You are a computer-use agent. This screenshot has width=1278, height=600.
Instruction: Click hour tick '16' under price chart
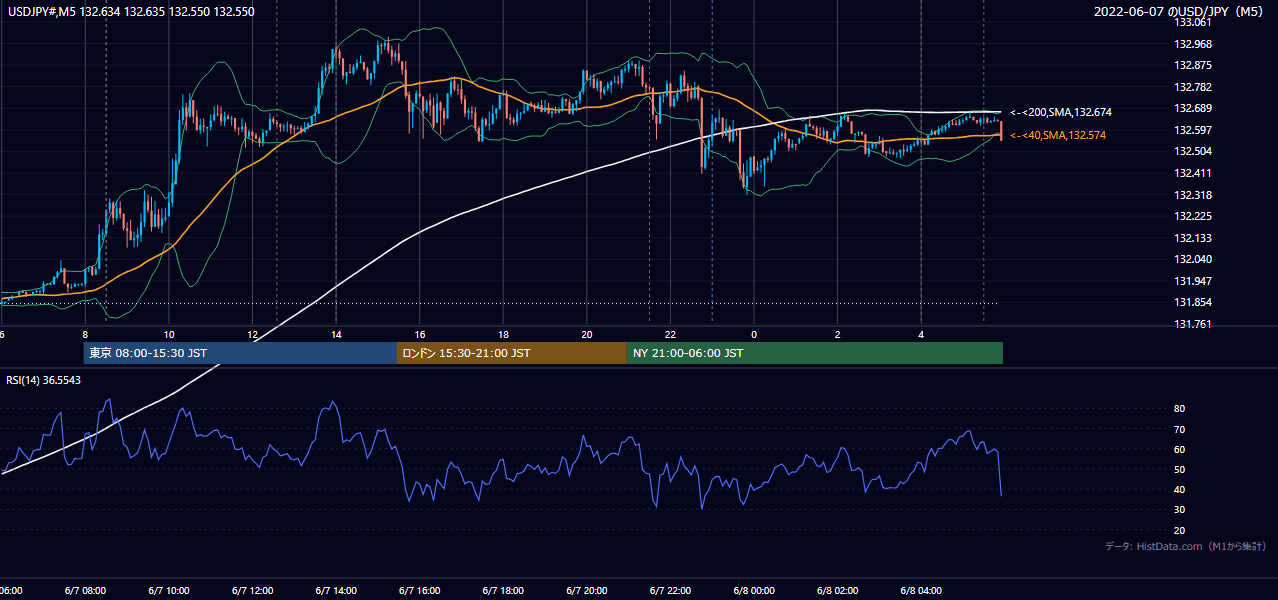(420, 334)
